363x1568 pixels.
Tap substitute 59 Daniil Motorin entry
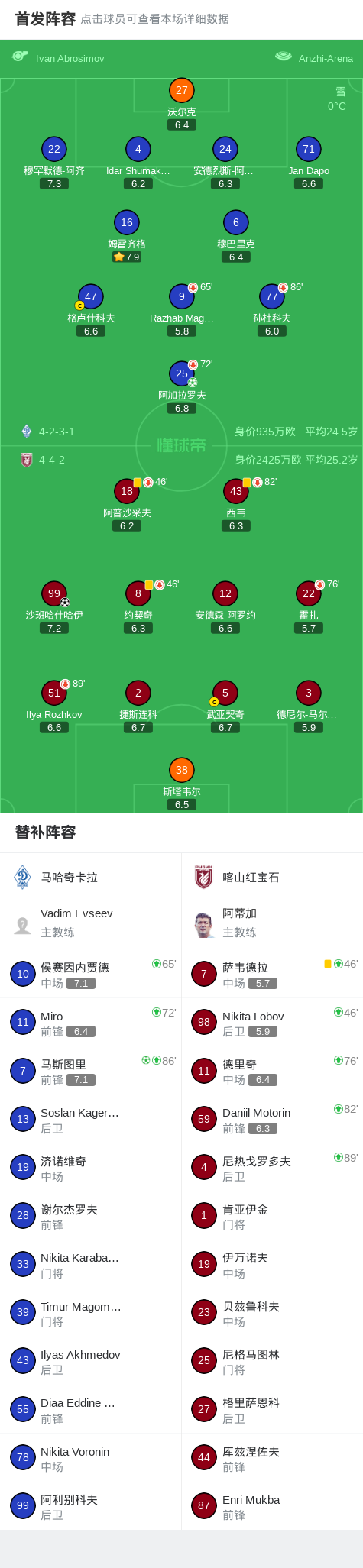(x=272, y=1119)
